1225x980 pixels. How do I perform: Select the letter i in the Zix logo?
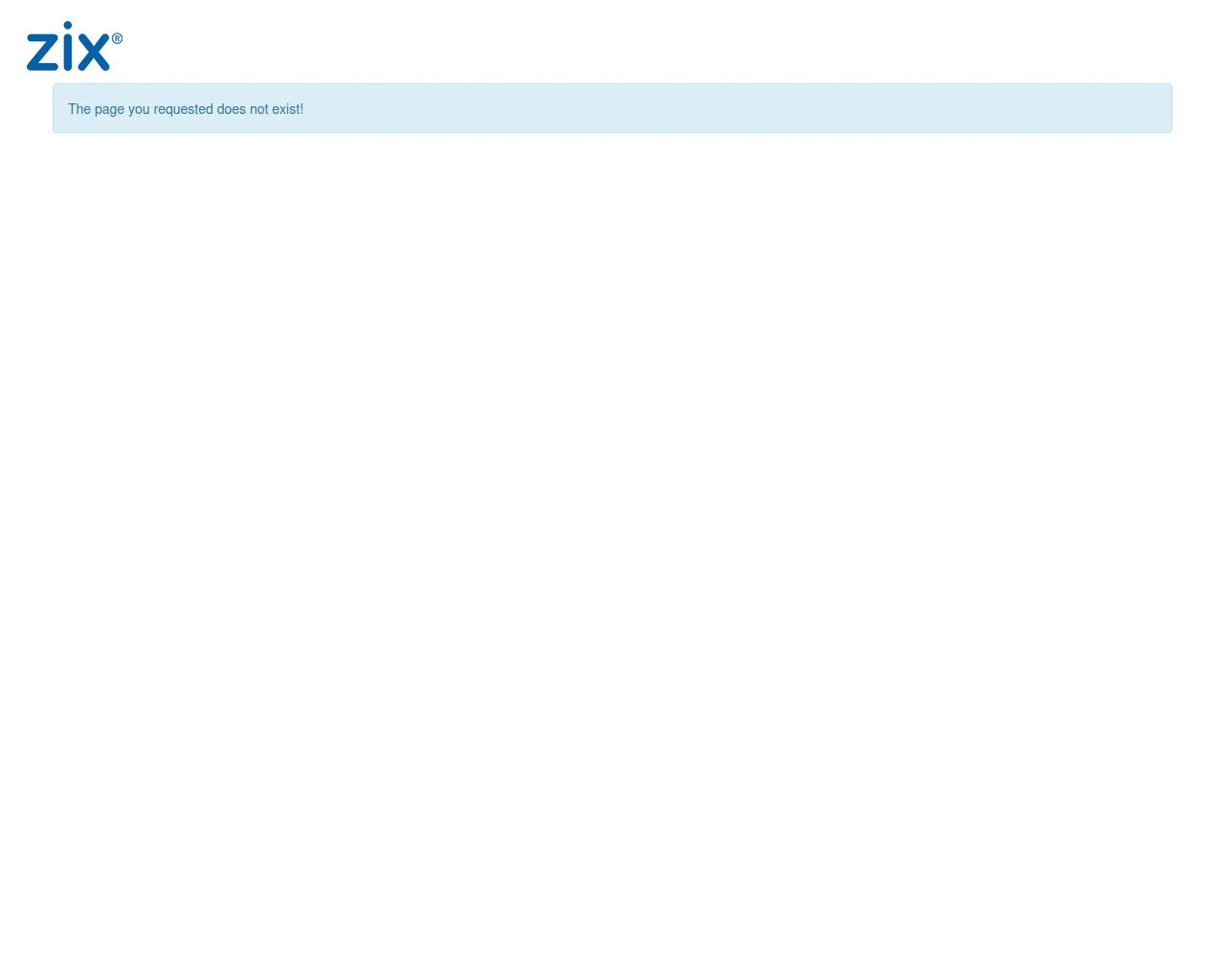[67, 50]
